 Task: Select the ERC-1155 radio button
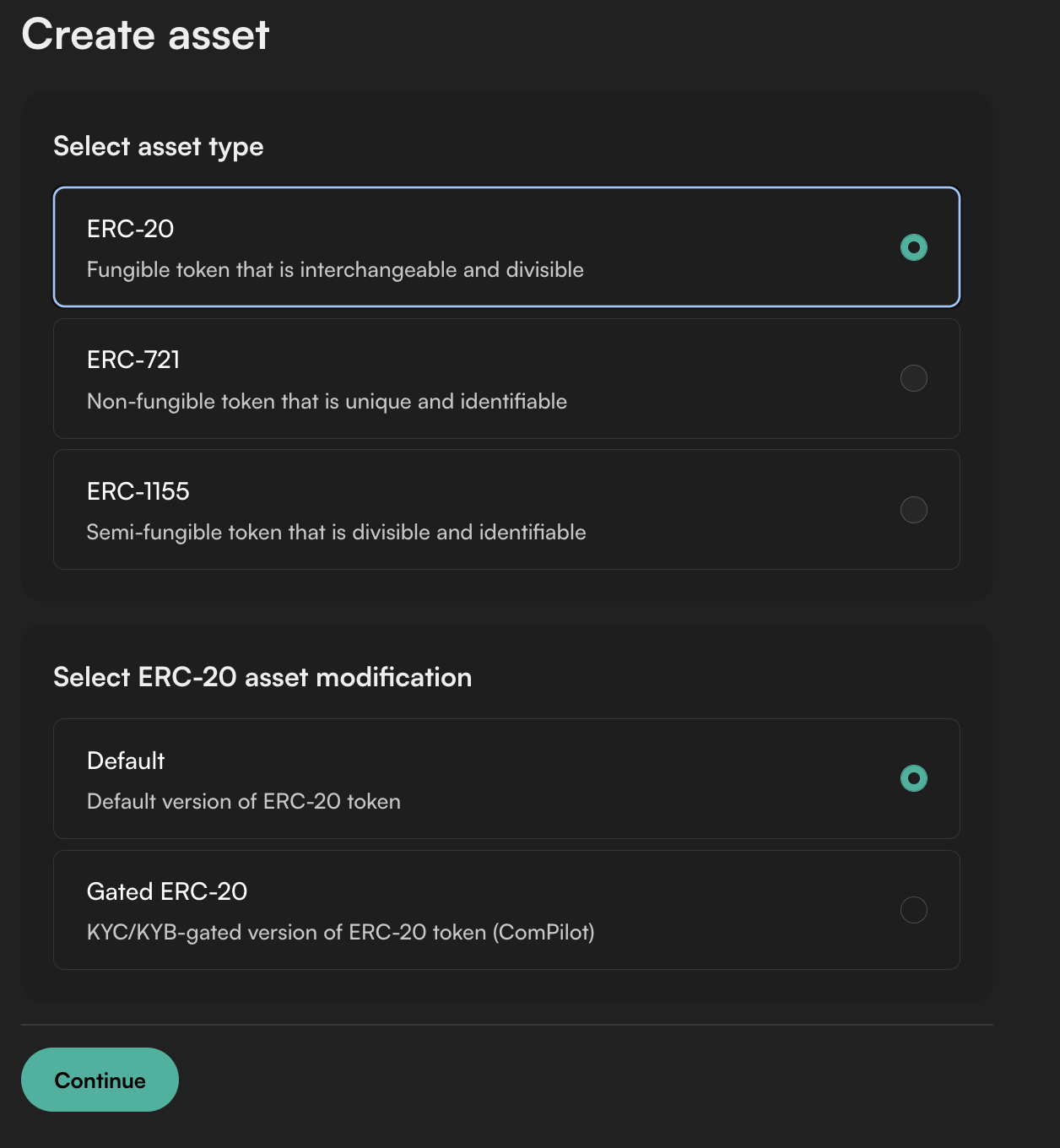913,510
